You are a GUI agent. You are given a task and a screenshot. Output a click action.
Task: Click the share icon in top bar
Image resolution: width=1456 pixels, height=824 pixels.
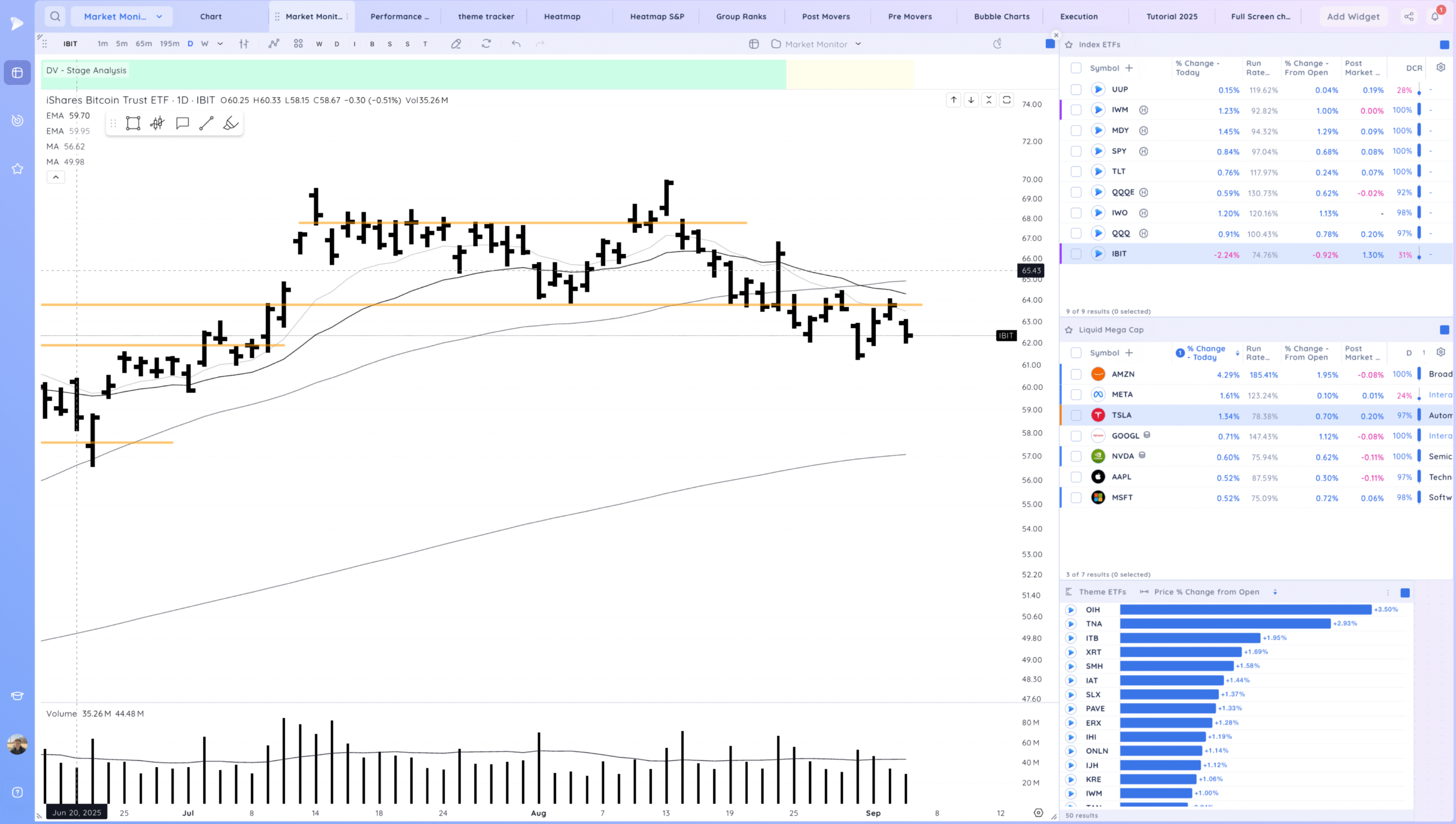click(x=1409, y=17)
